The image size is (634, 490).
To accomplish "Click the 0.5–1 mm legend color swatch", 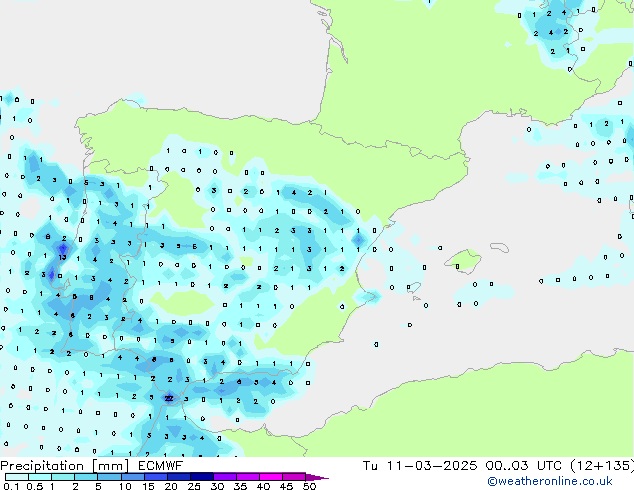I will pyautogui.click(x=40, y=477).
